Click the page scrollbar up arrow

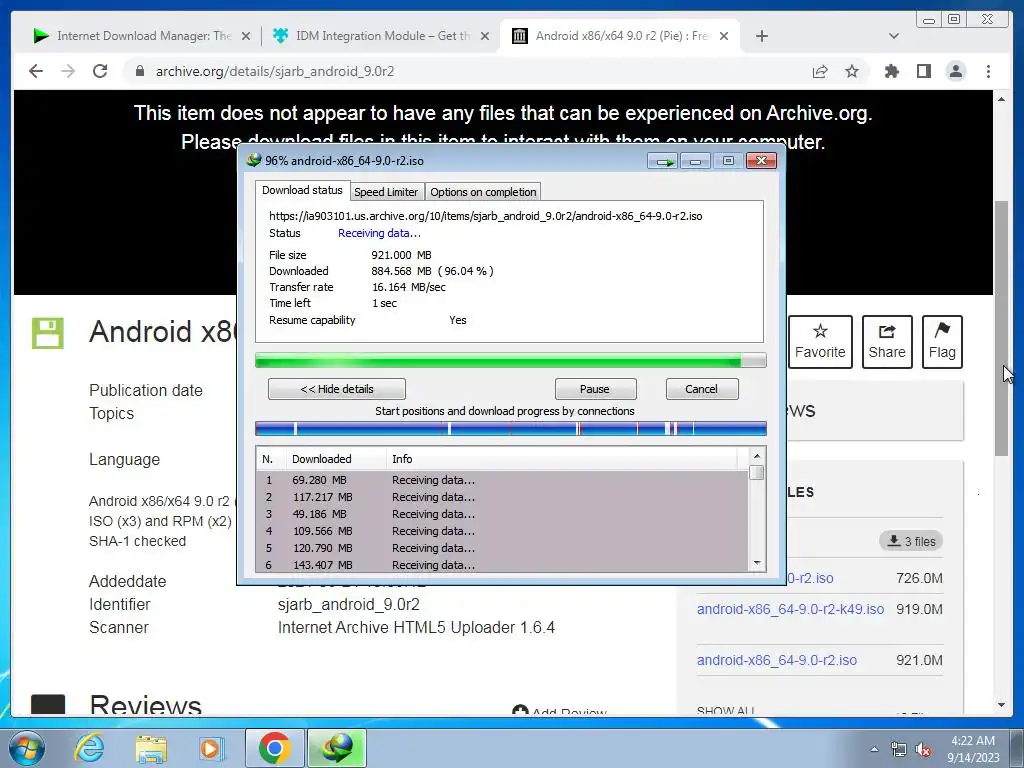pyautogui.click(x=1001, y=99)
